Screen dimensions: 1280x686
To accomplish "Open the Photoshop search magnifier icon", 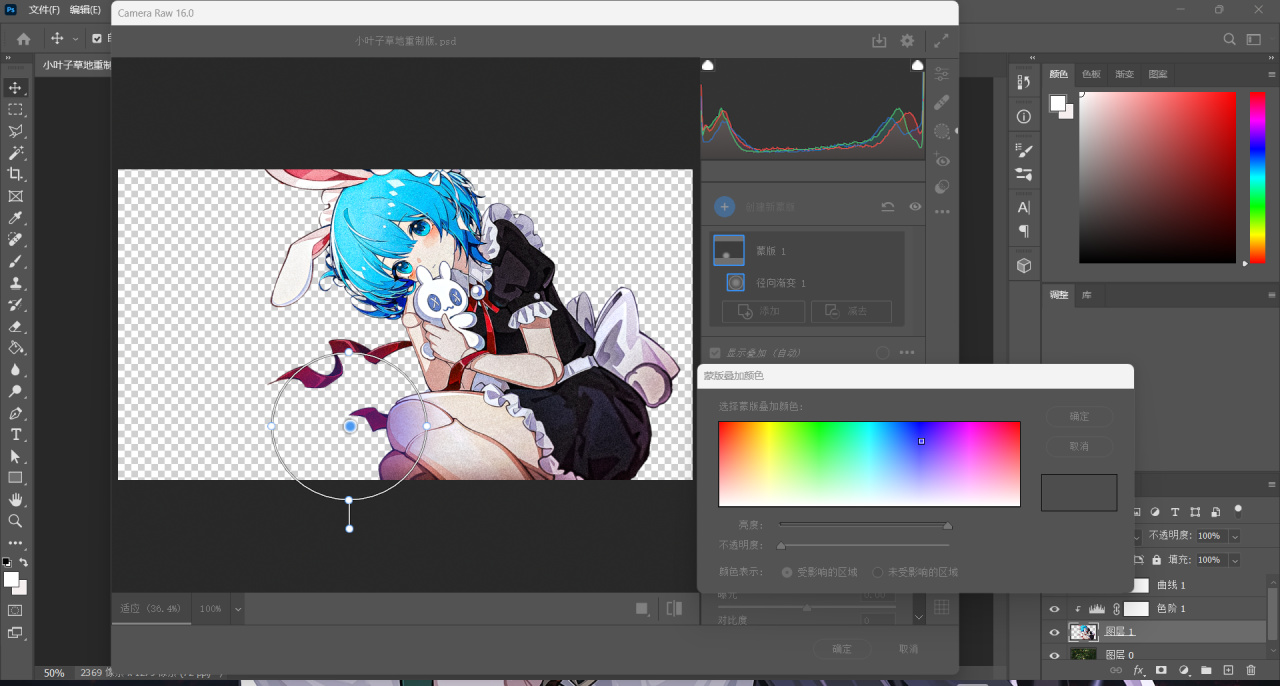I will (x=1230, y=39).
